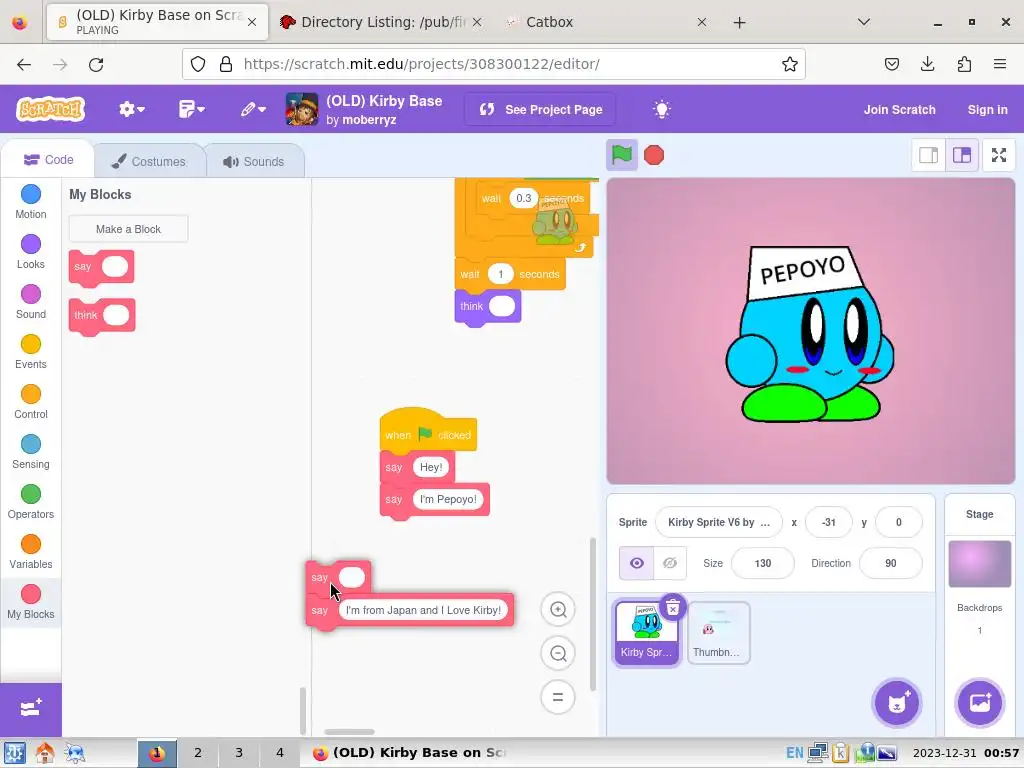Open the Tutorials lightbulb icon
The width and height of the screenshot is (1024, 768).
pos(662,109)
